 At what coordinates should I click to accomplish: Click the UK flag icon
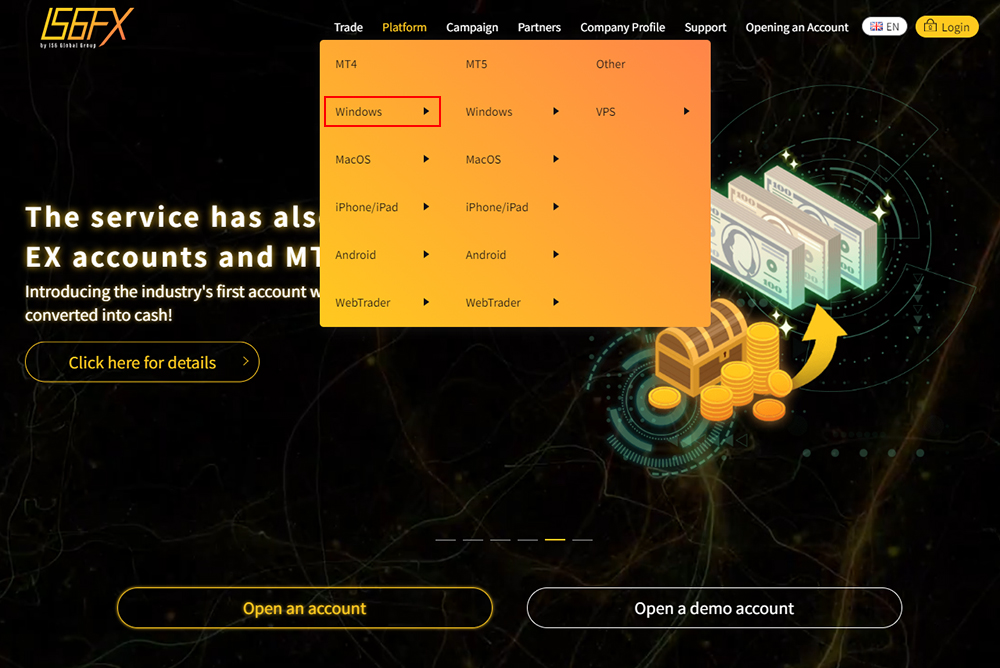coord(876,27)
